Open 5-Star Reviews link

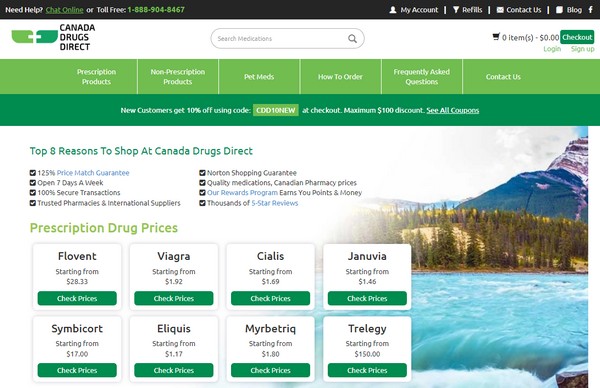(275, 203)
